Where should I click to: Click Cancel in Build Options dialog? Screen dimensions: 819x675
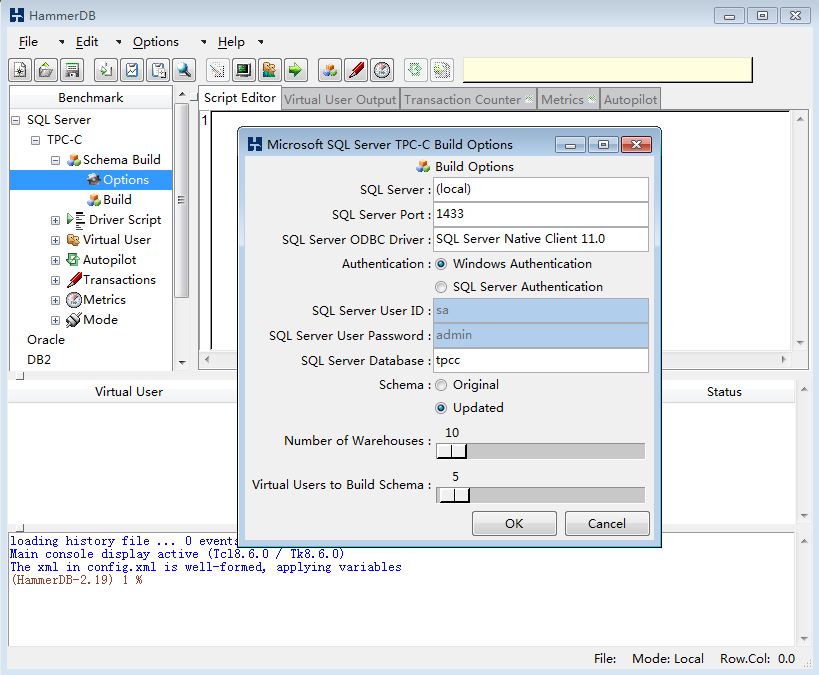(607, 523)
